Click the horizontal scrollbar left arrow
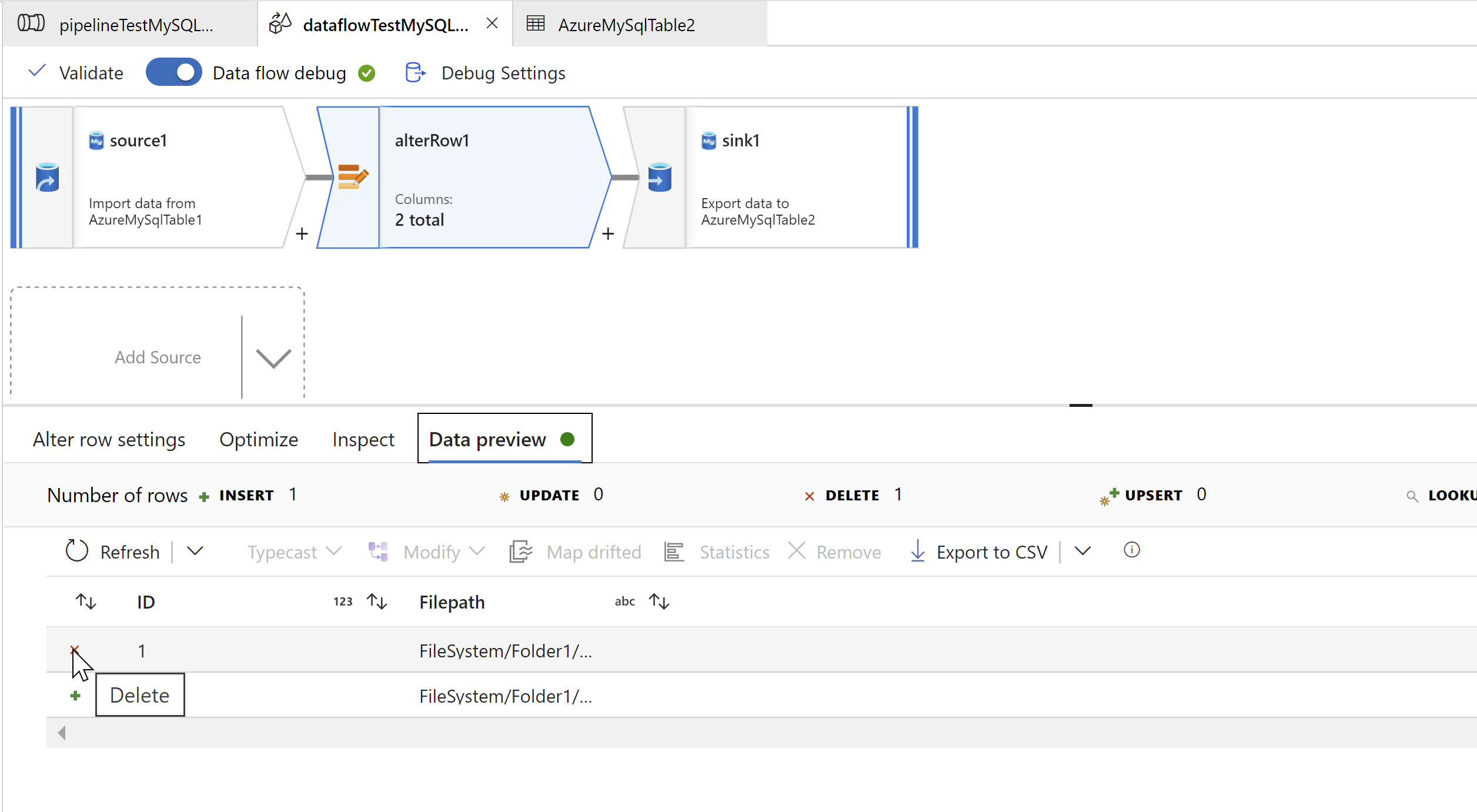 click(62, 733)
